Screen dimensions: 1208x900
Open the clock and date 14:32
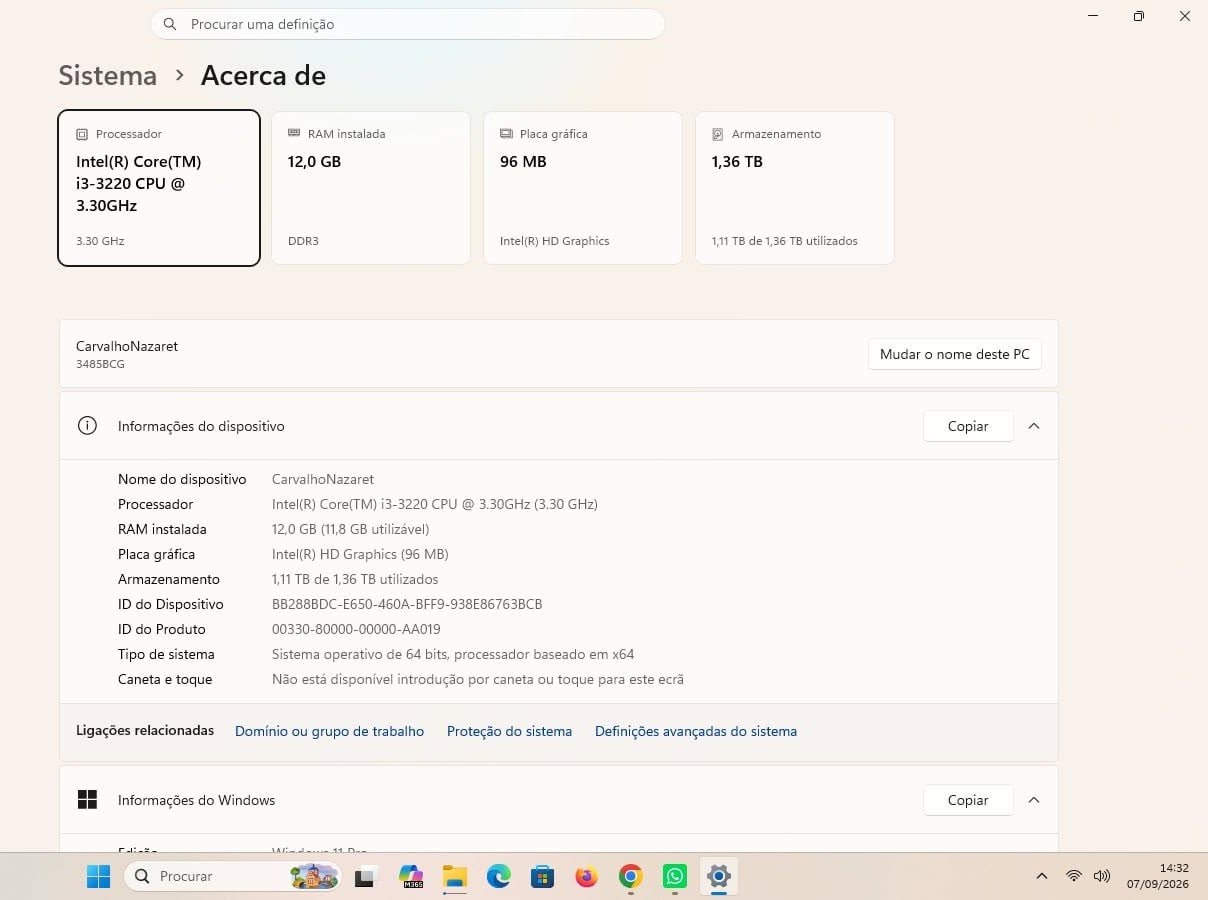point(1158,876)
